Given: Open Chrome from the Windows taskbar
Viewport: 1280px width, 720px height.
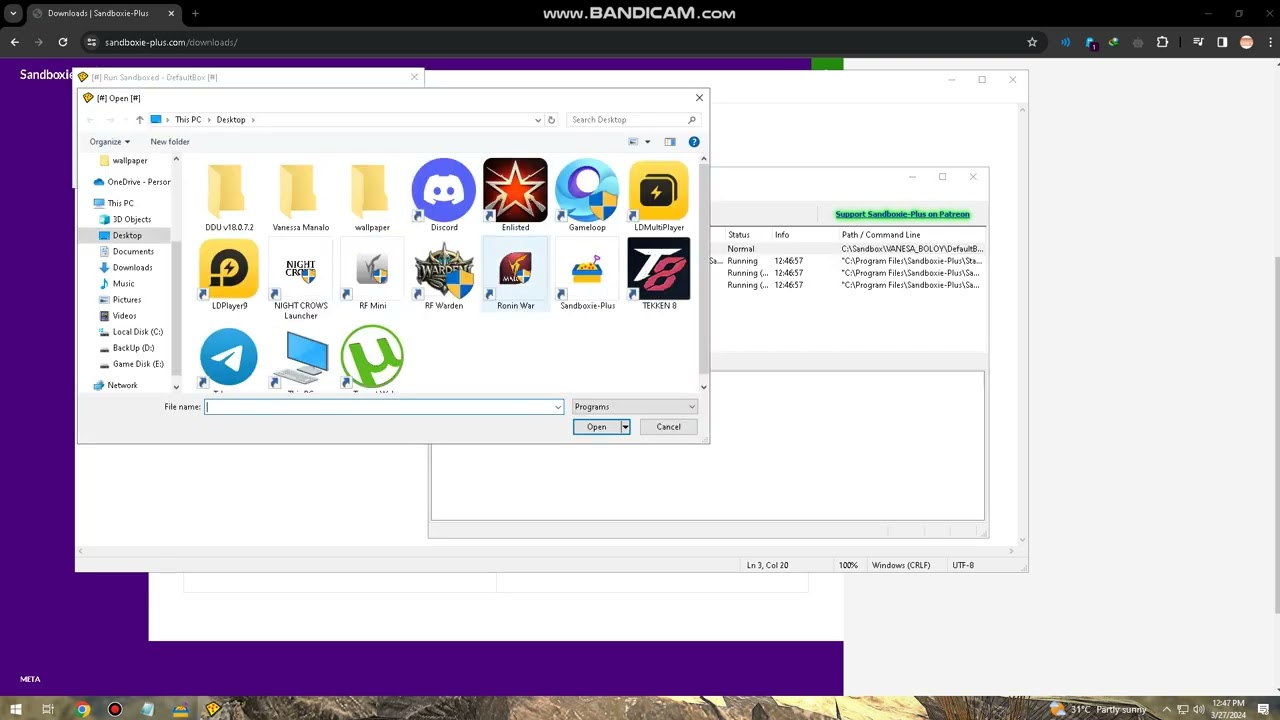Looking at the screenshot, I should [83, 709].
